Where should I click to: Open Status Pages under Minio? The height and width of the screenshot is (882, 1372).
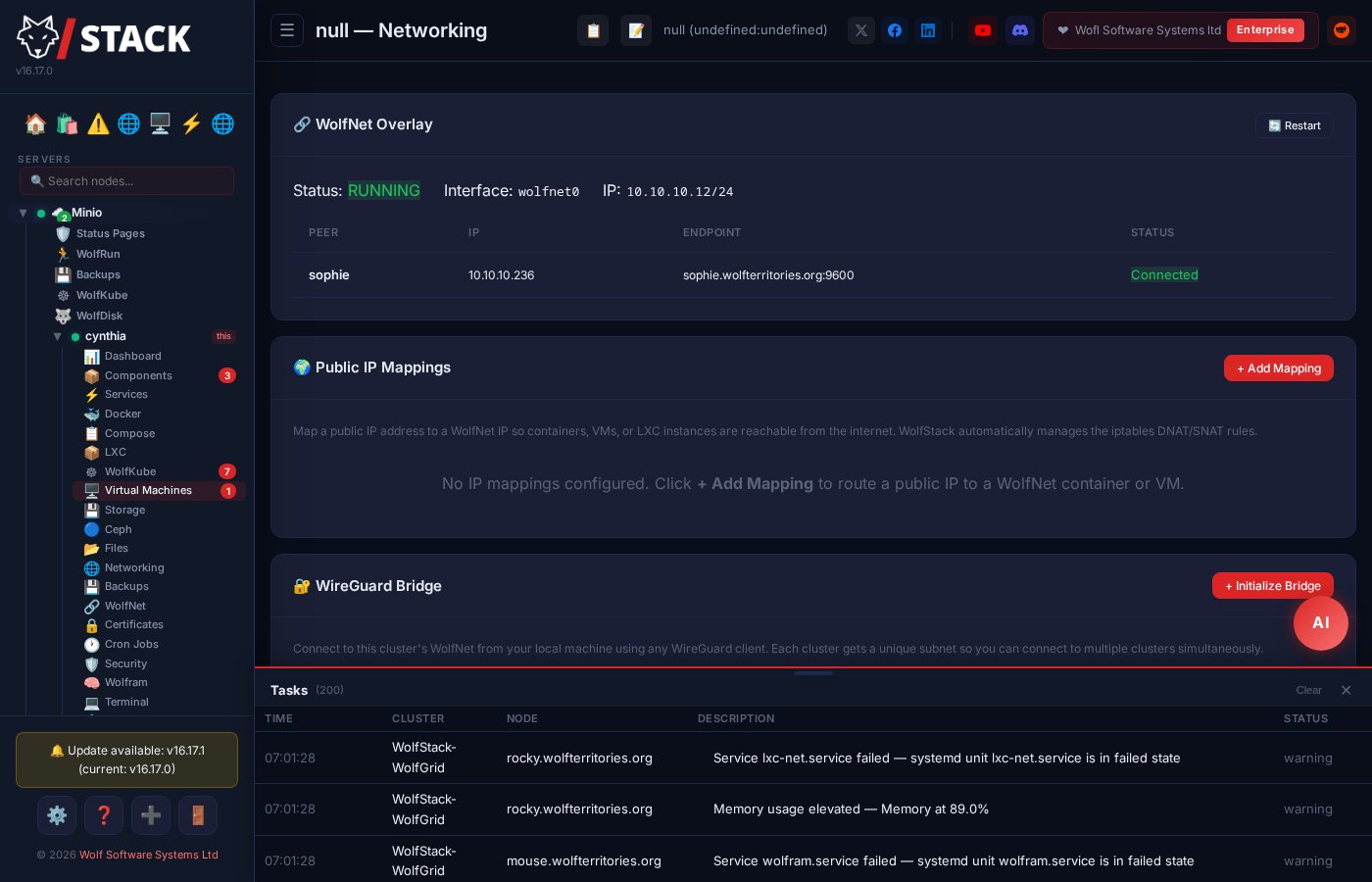[111, 233]
